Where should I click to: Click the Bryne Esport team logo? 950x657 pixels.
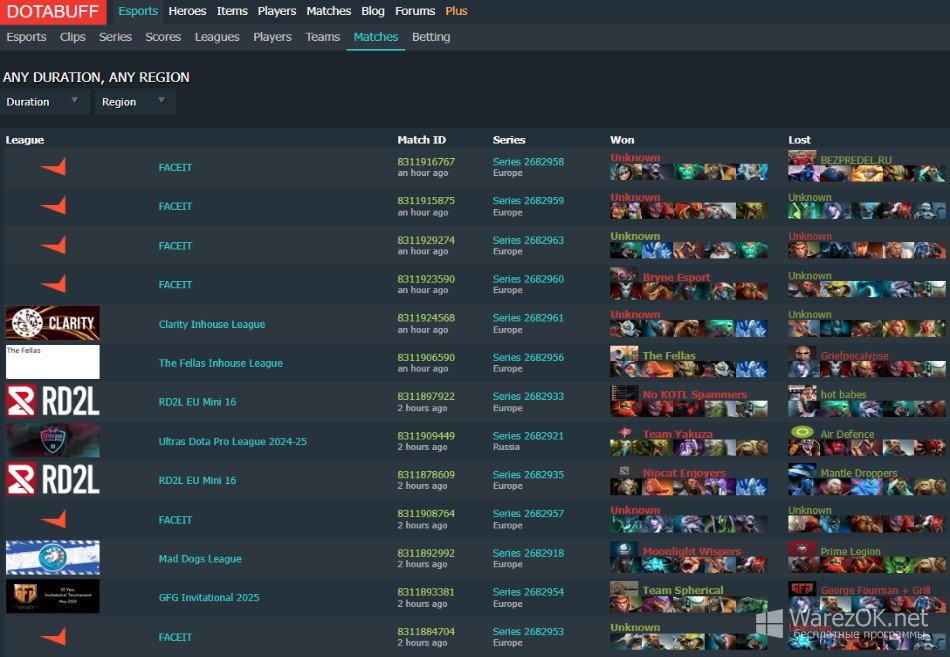(x=624, y=275)
